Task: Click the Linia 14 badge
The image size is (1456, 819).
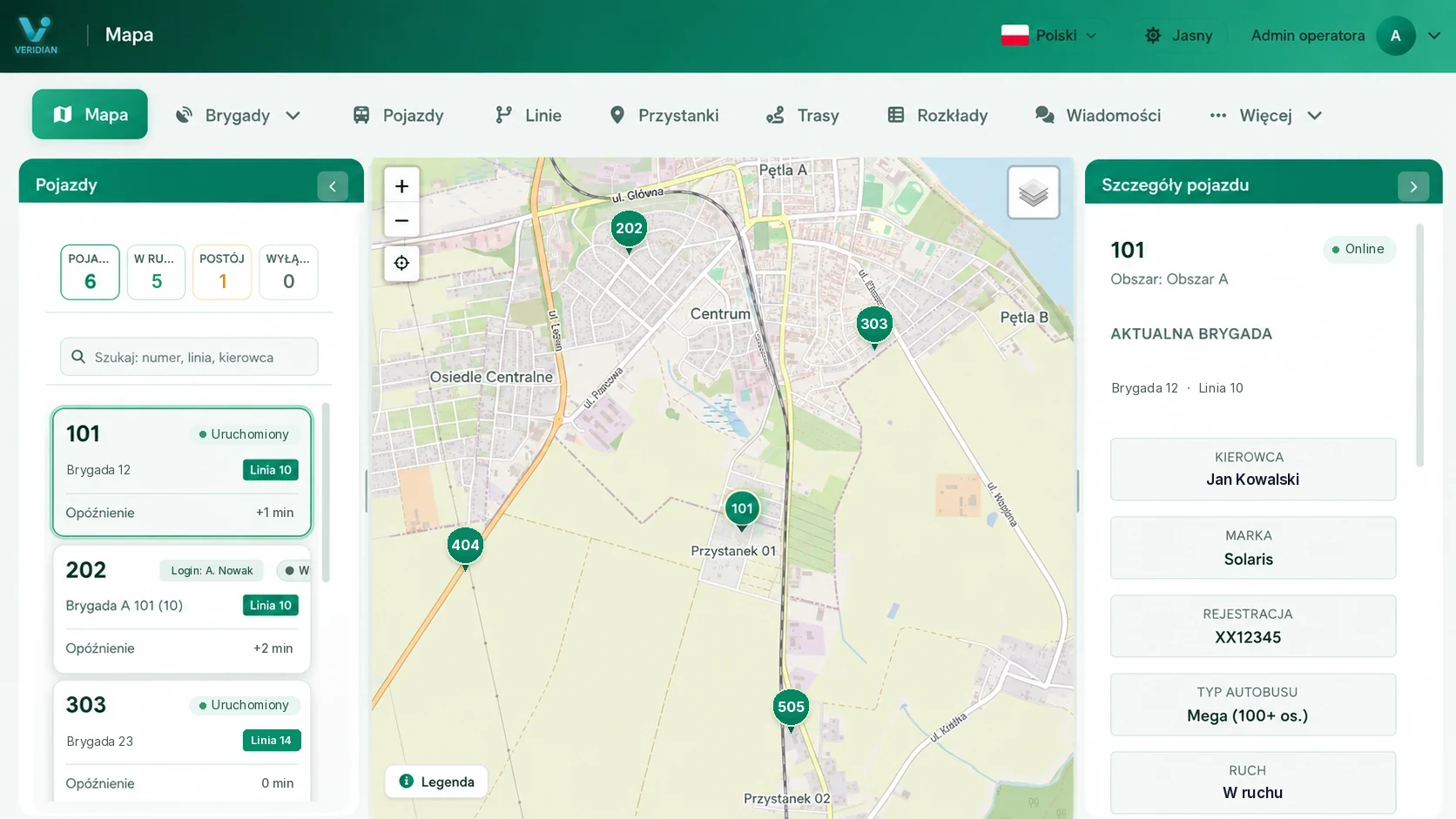Action: coord(271,741)
